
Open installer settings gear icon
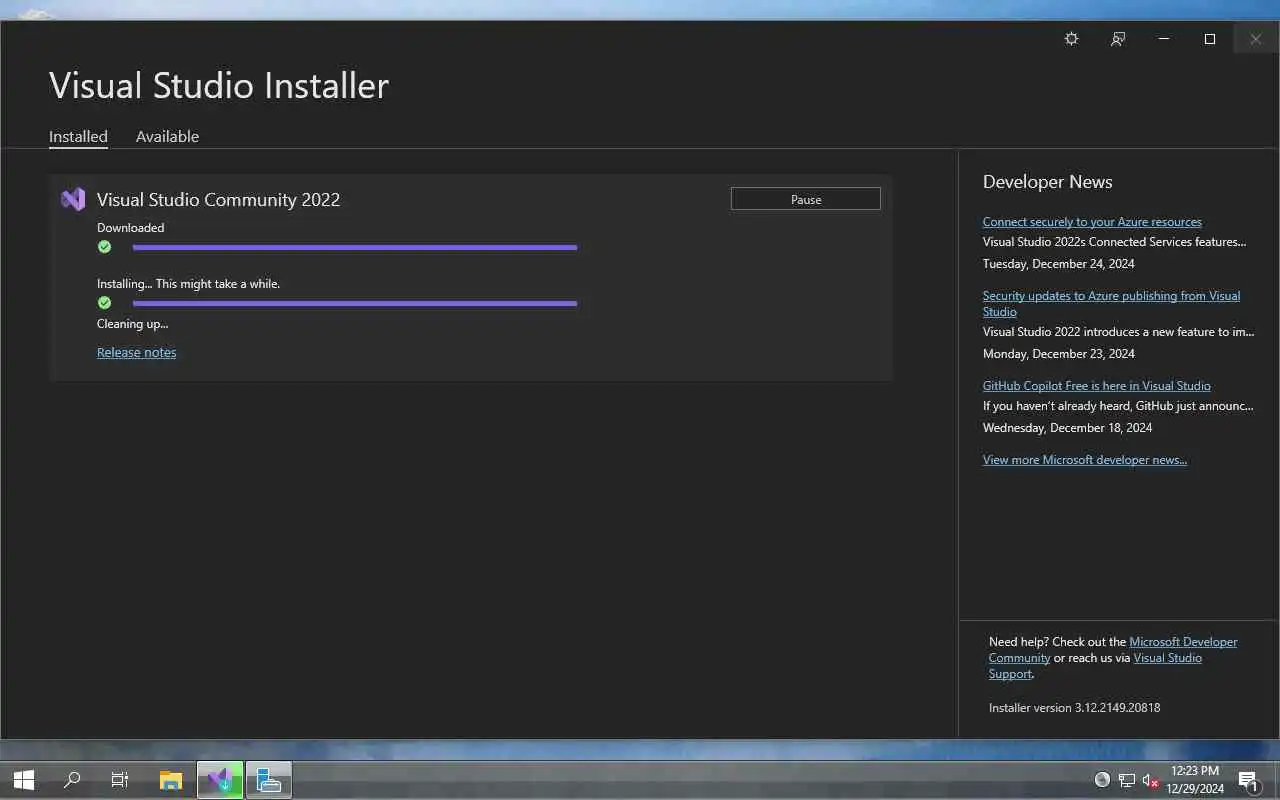1071,39
